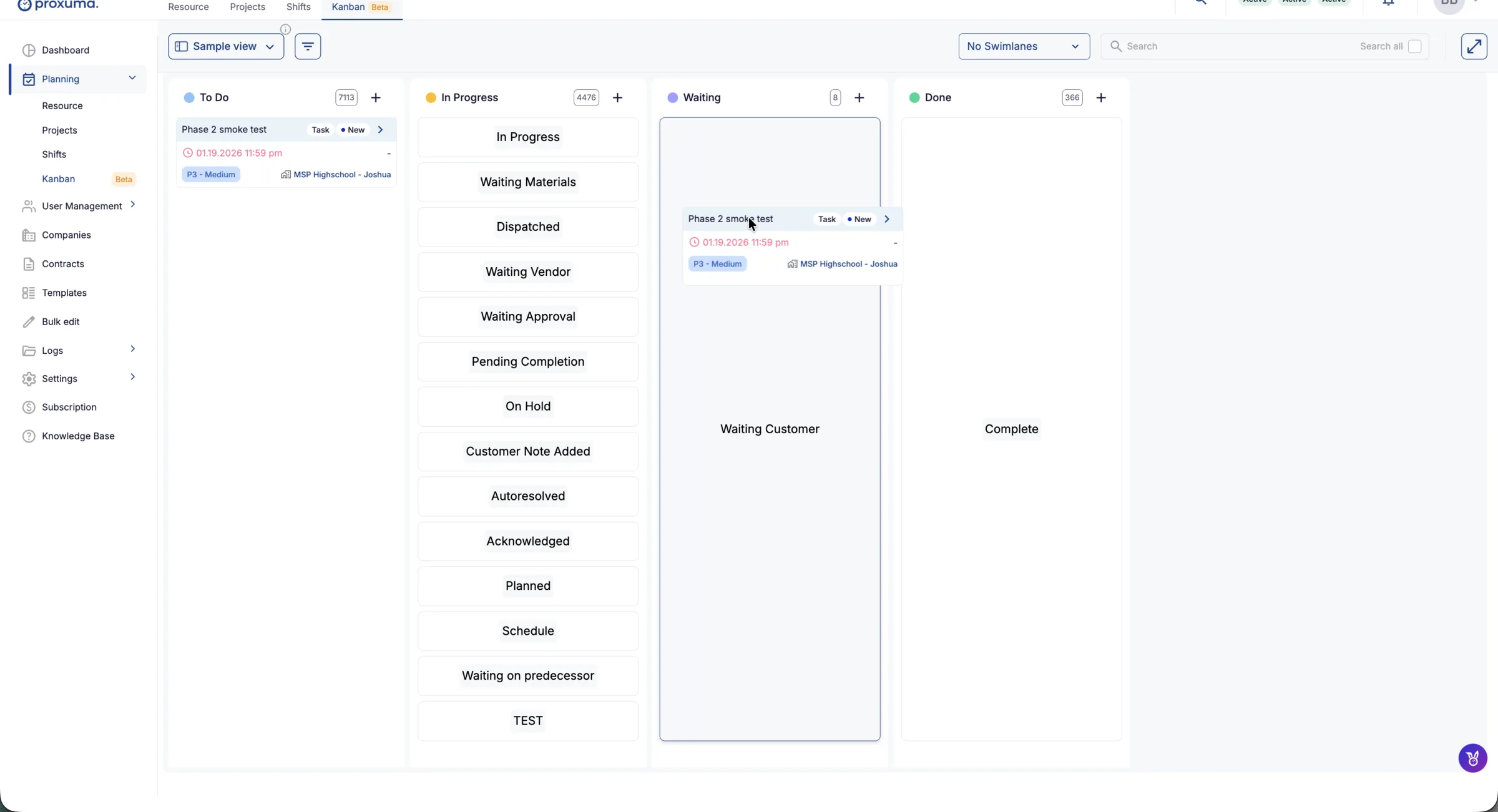Switch to the Resource top tab
Screen dimensions: 1498x812
188,7
